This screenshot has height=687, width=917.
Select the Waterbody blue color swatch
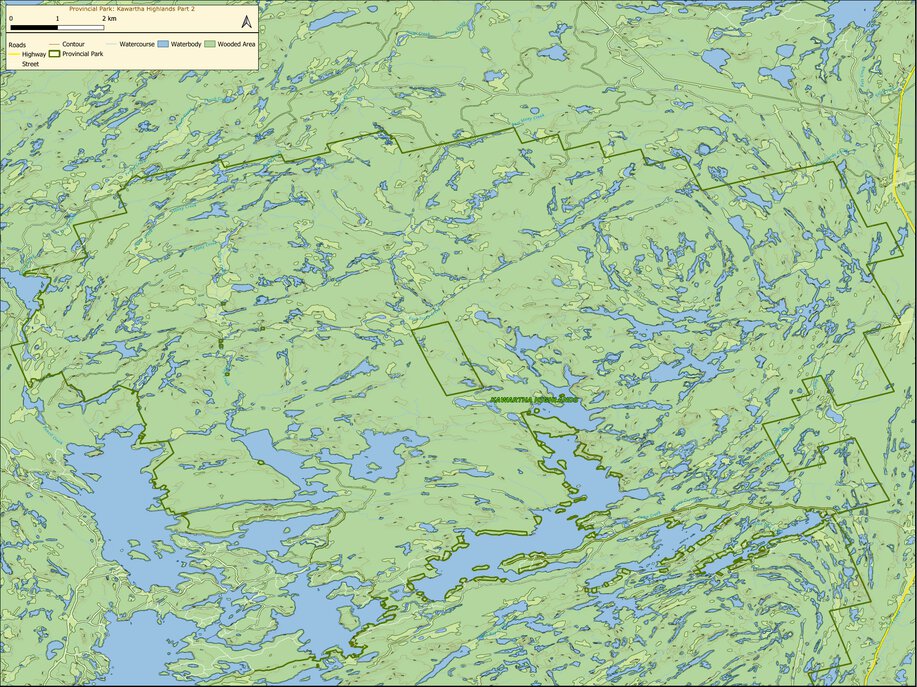163,45
